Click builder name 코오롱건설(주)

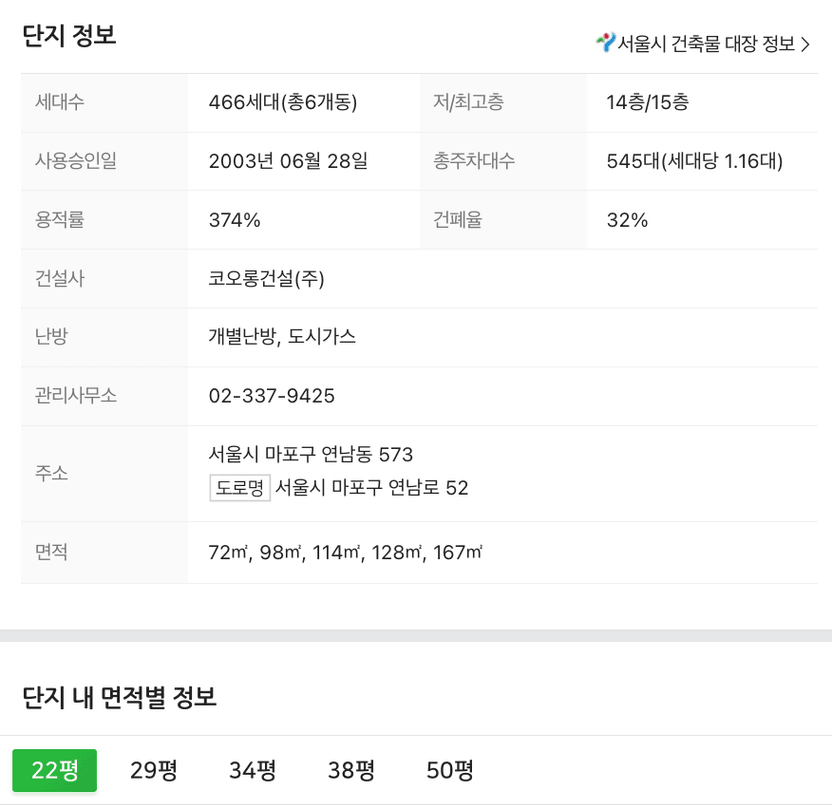266,278
